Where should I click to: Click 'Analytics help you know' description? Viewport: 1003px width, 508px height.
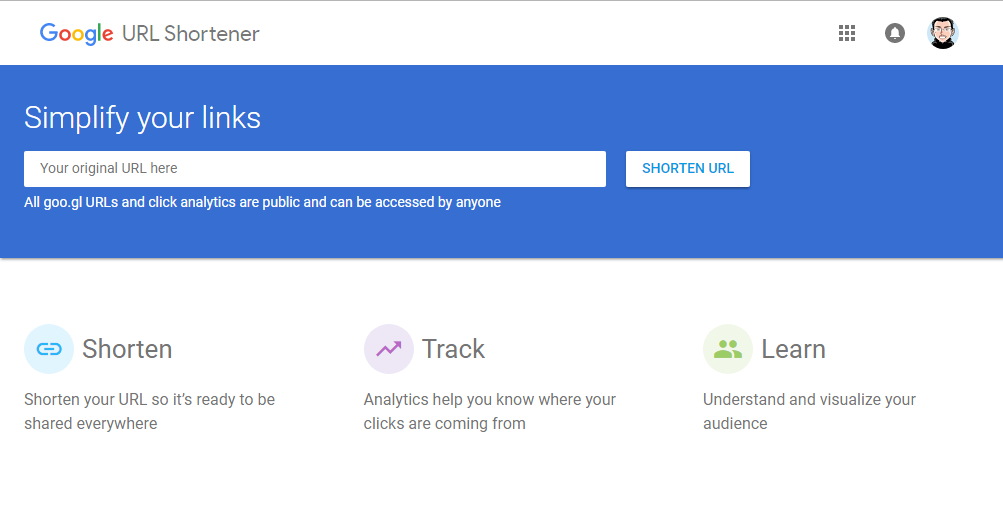pyautogui.click(x=490, y=411)
